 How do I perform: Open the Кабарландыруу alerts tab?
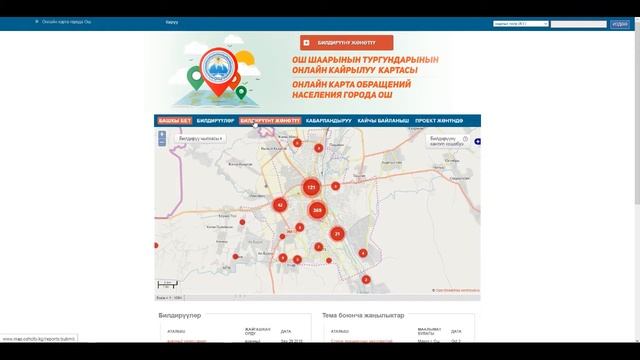[329, 121]
